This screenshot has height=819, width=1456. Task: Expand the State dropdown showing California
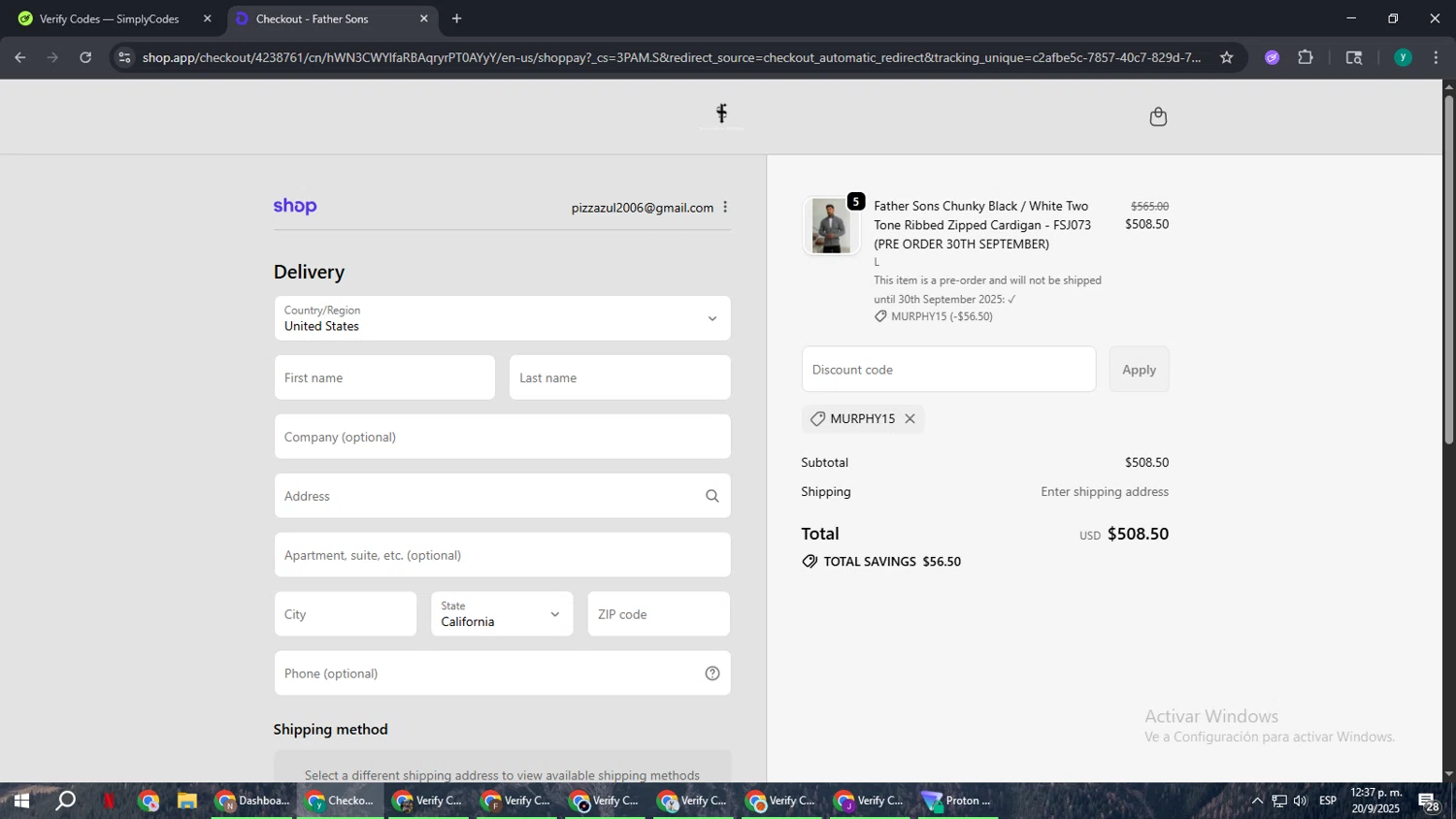(502, 614)
